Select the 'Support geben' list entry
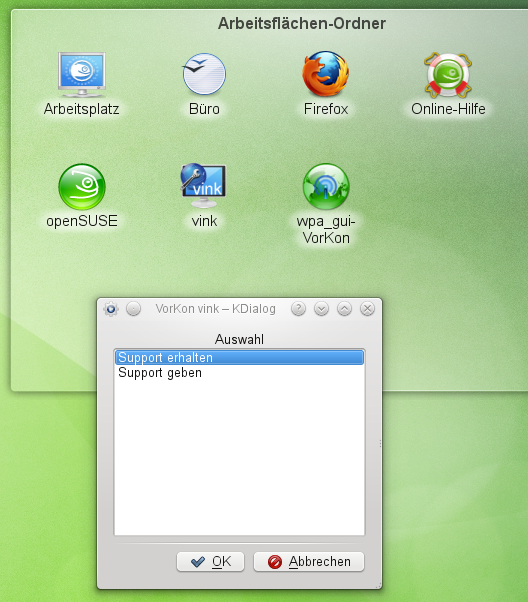Viewport: 528px width, 602px height. point(239,373)
